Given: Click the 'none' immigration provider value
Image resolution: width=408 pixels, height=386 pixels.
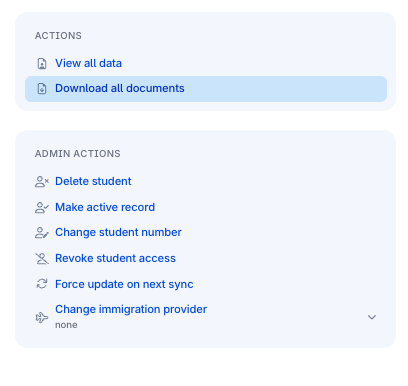Looking at the screenshot, I should point(66,325).
